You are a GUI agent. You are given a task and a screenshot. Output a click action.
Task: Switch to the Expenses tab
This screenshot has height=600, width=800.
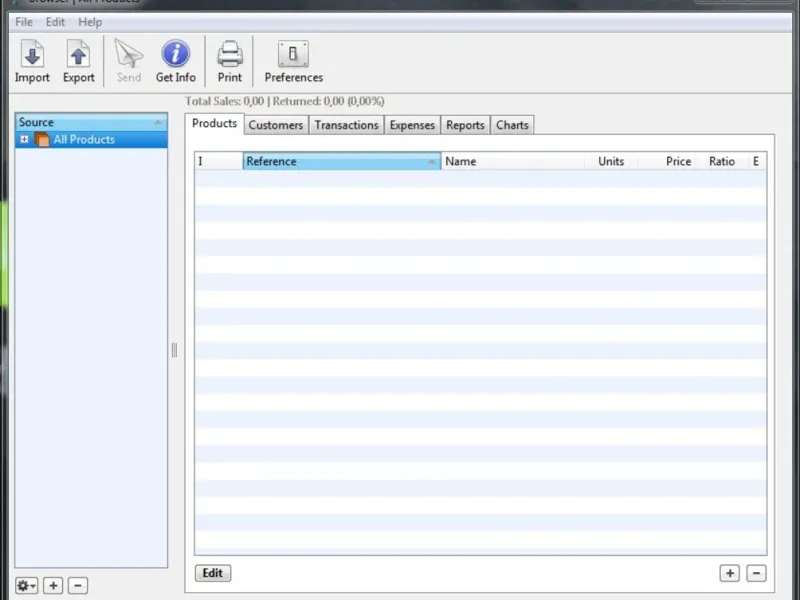412,125
